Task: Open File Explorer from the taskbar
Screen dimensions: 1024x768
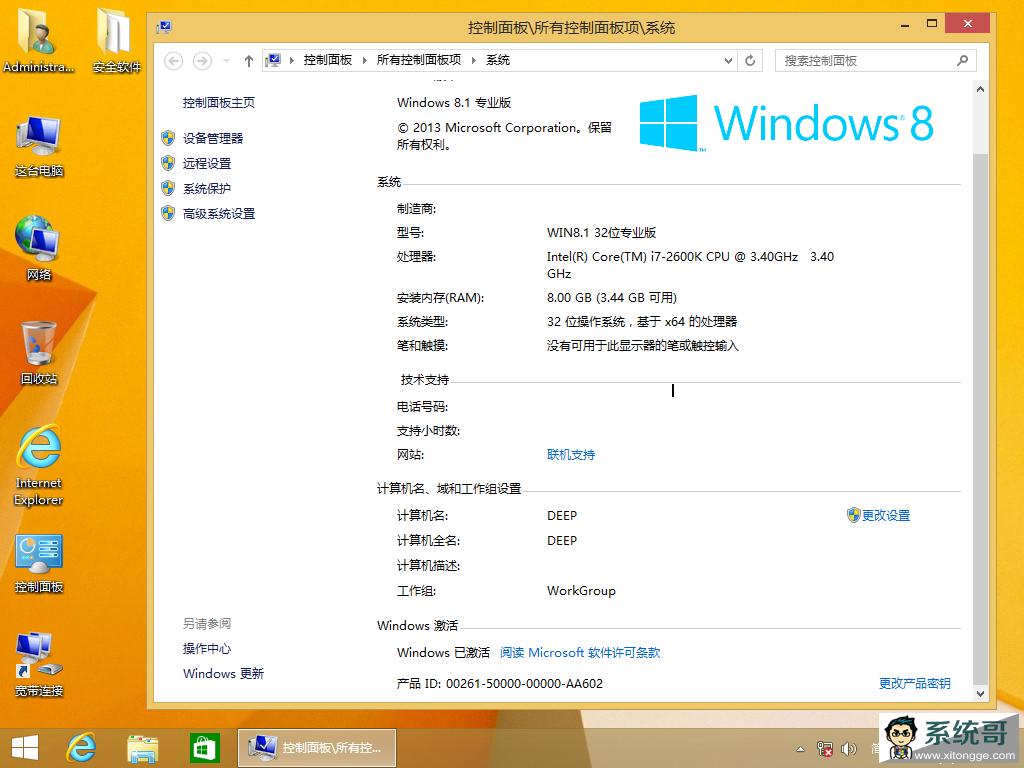Action: click(142, 748)
